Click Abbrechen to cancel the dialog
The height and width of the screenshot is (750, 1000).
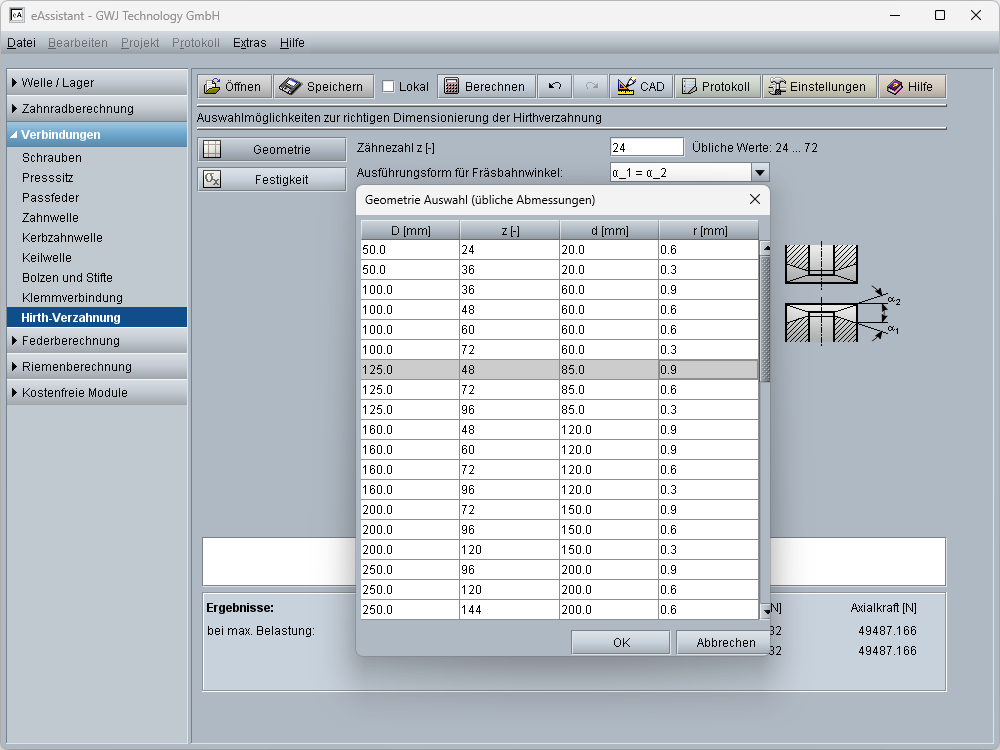point(726,643)
